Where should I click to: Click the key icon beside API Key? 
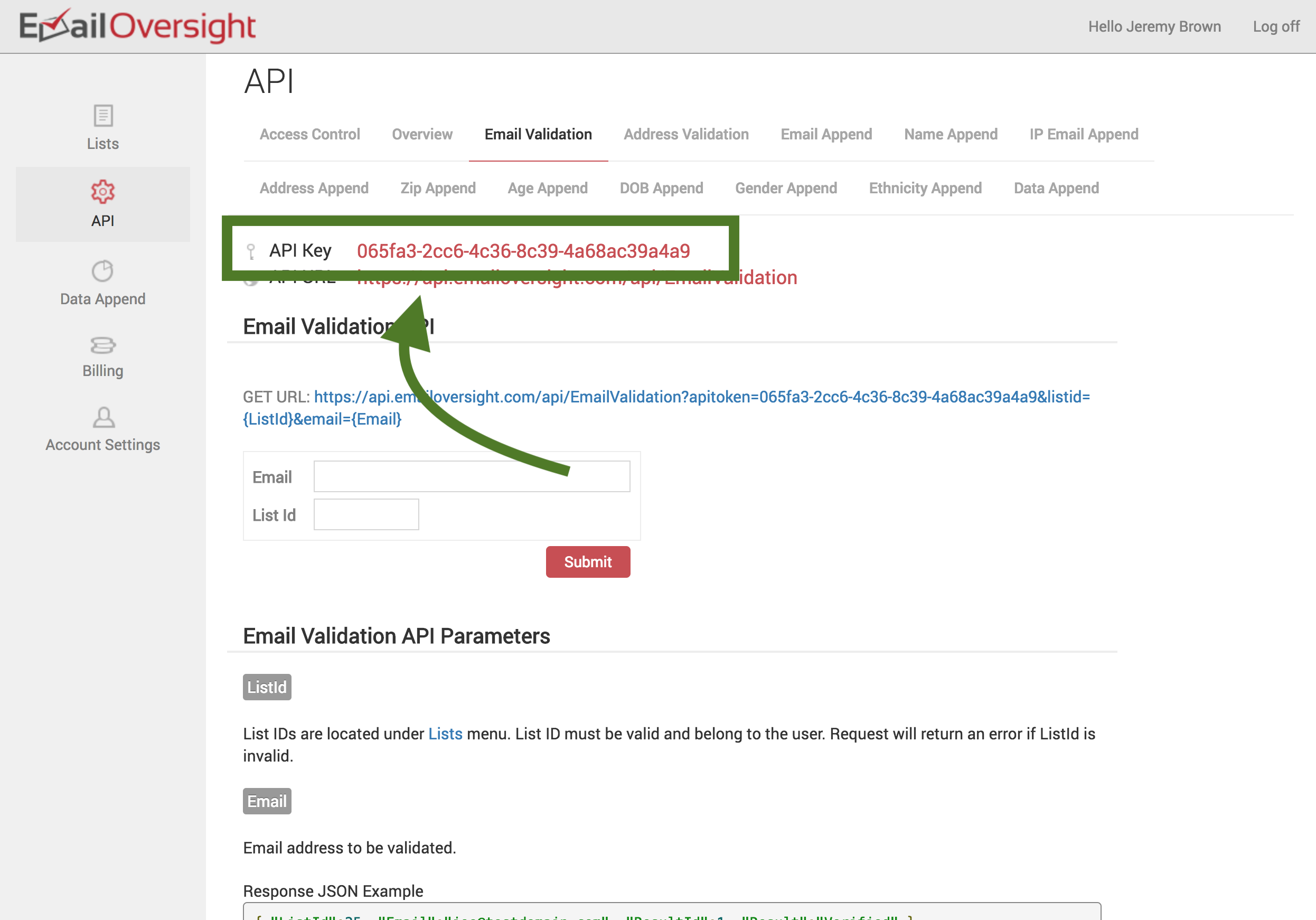(x=250, y=251)
